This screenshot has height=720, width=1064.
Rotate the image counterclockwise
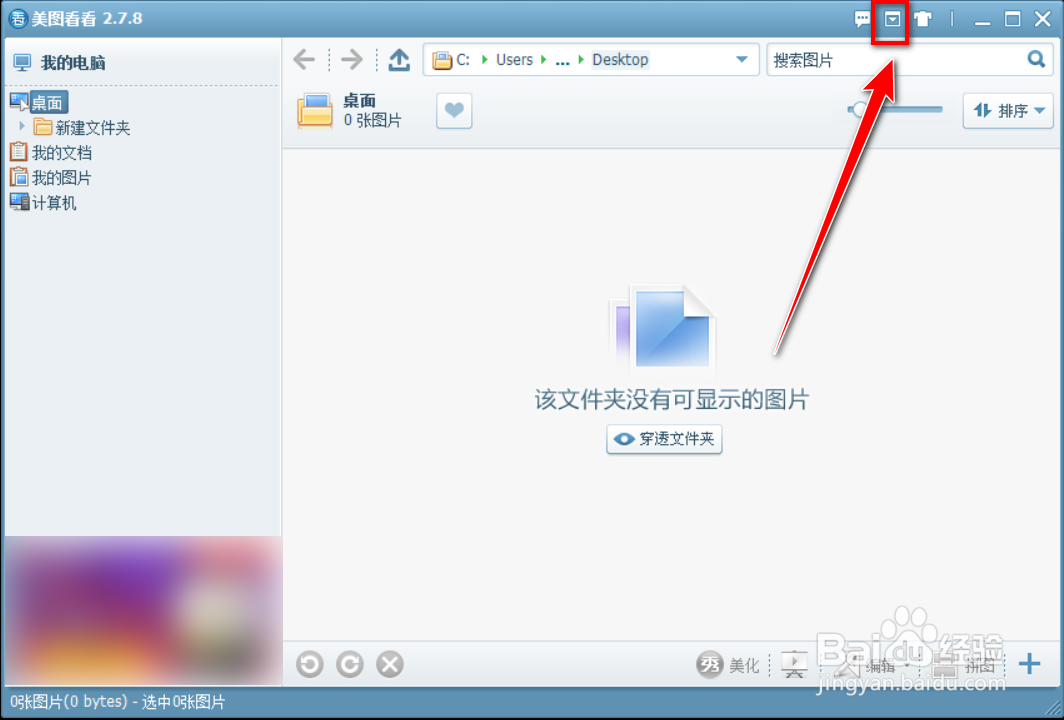pos(309,664)
